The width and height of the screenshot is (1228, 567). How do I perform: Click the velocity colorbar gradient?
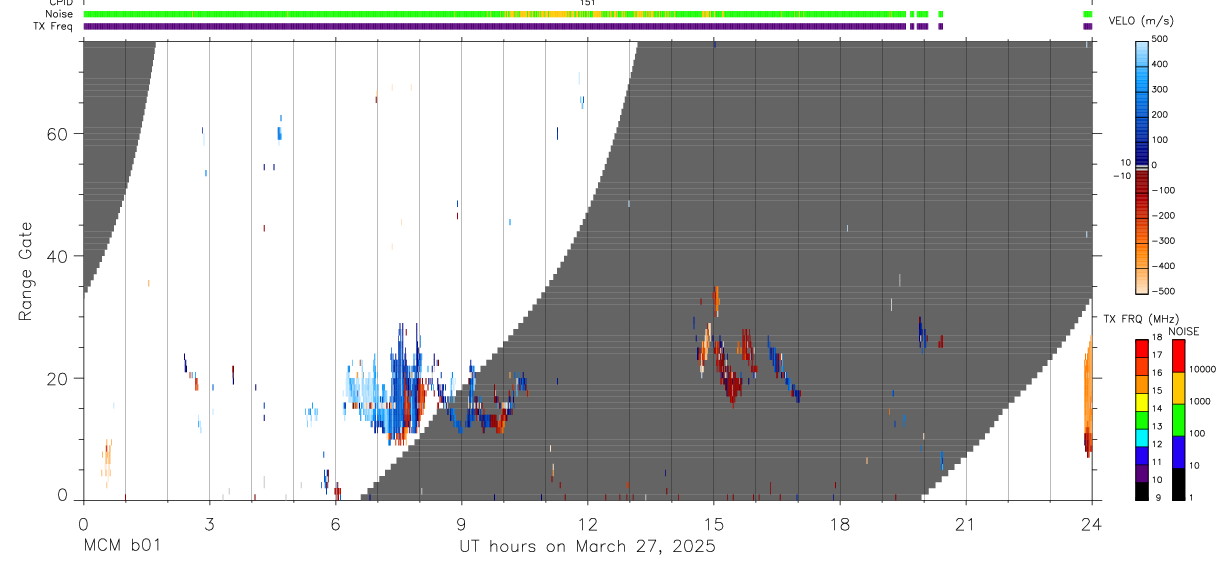click(x=1143, y=166)
